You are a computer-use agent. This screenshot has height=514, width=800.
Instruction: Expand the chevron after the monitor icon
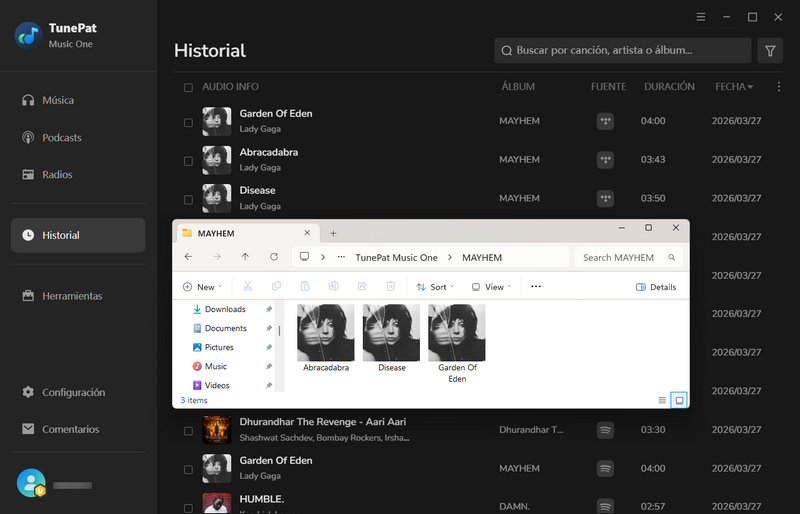pos(323,257)
